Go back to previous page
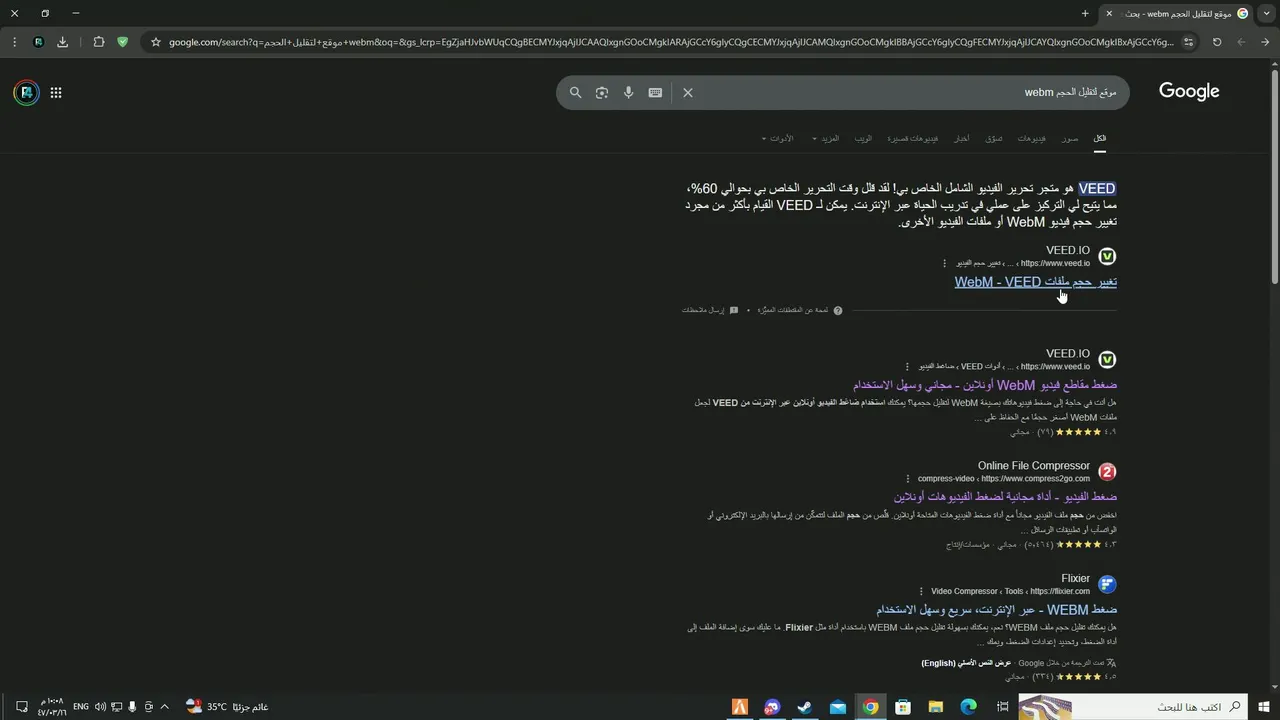Screen dimensions: 1280x720 (1265, 42)
